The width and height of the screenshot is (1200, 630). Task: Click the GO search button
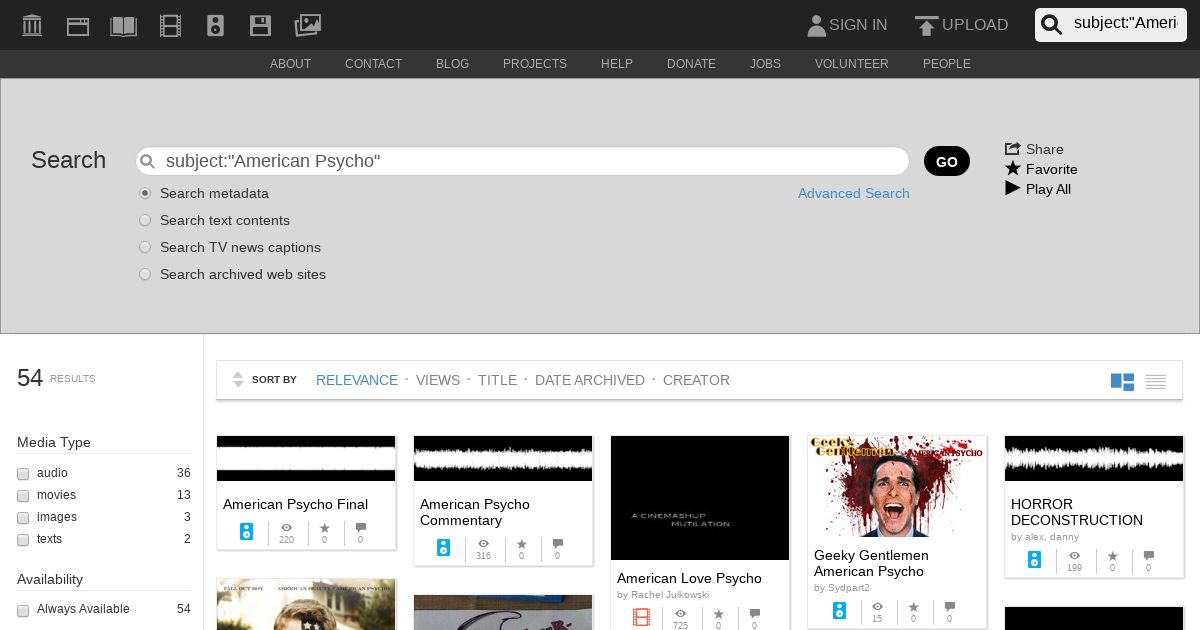pyautogui.click(x=947, y=161)
